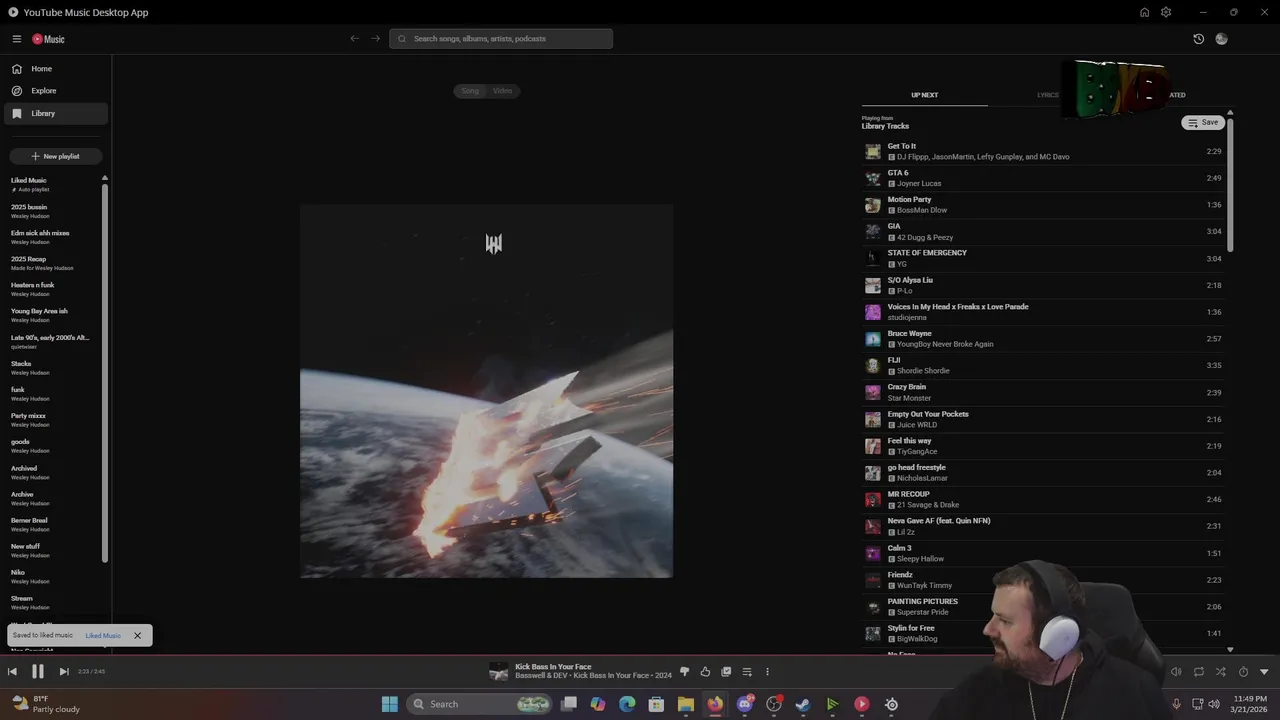Click Liked Music link in toast
Image resolution: width=1280 pixels, height=720 pixels.
pos(103,636)
